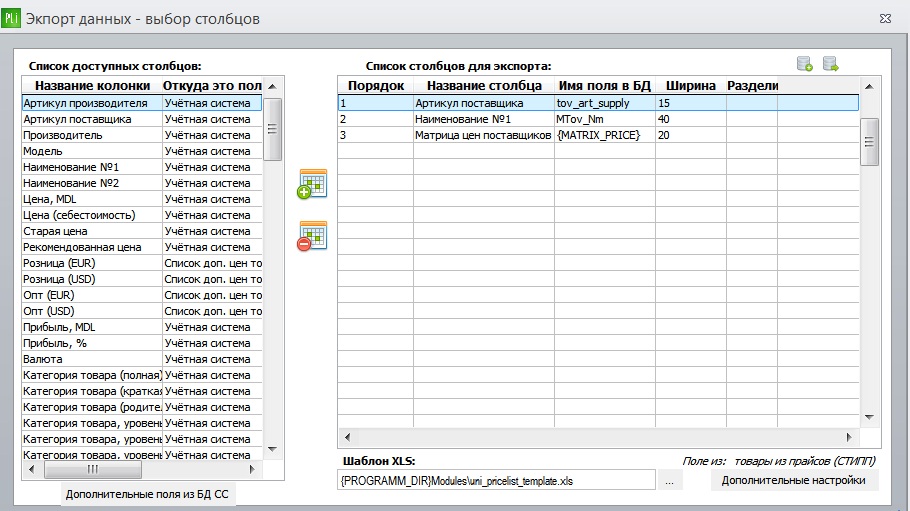Select the 'Производитель' row
The height and width of the screenshot is (511, 910).
coord(142,135)
